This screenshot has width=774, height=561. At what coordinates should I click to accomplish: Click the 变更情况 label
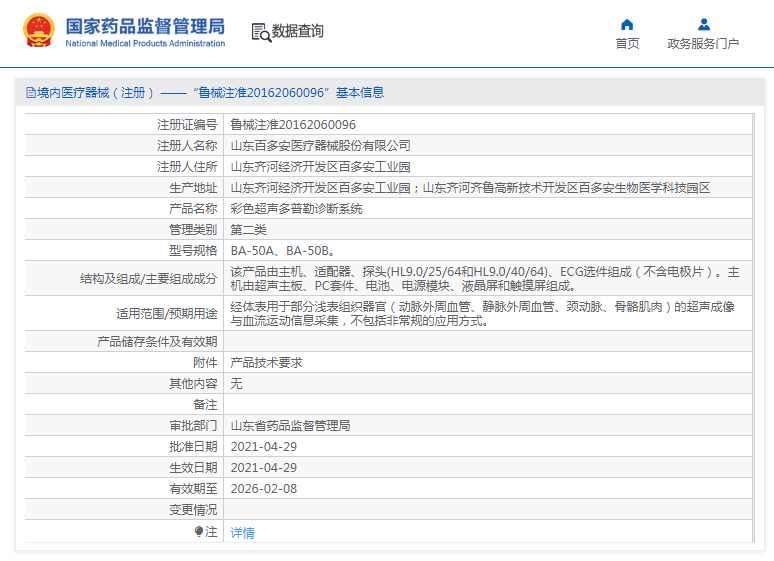point(193,510)
